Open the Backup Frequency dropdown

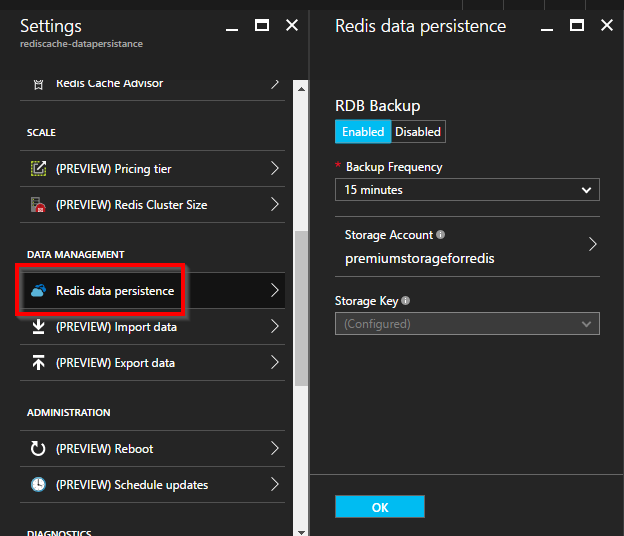(467, 189)
